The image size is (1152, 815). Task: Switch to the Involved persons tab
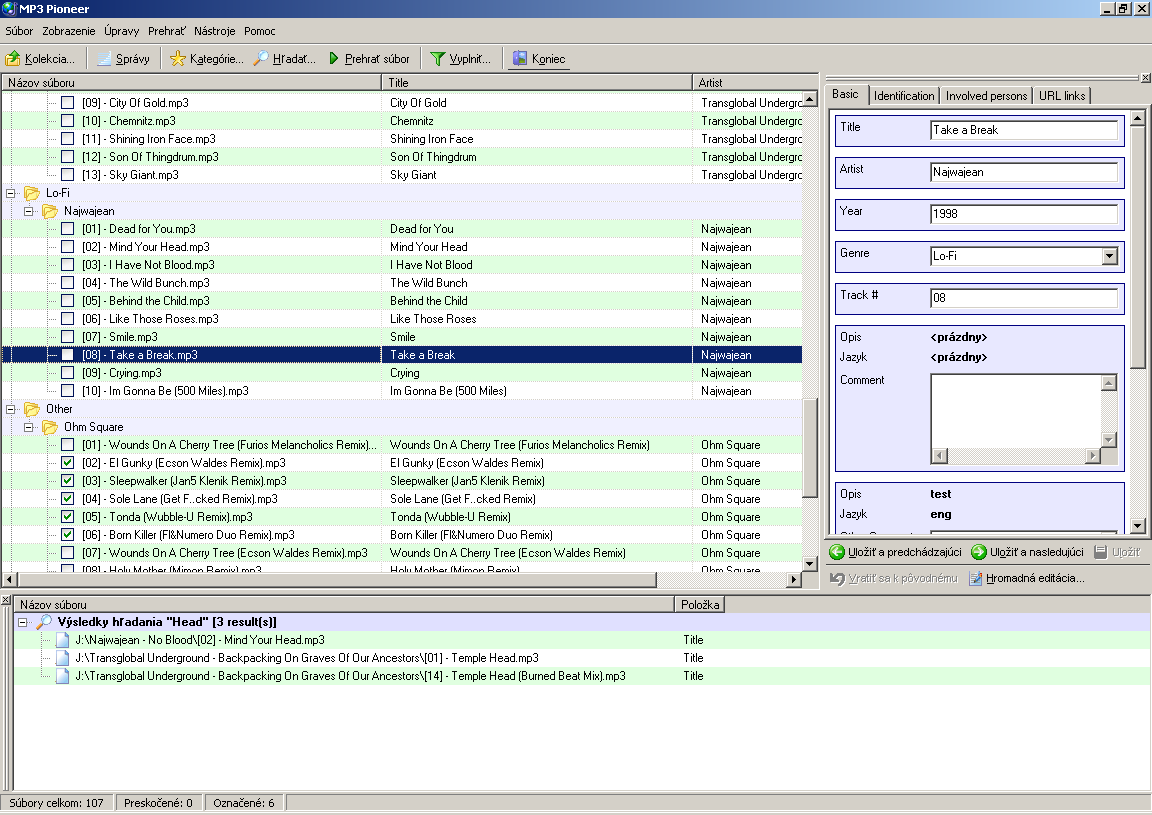pyautogui.click(x=987, y=96)
